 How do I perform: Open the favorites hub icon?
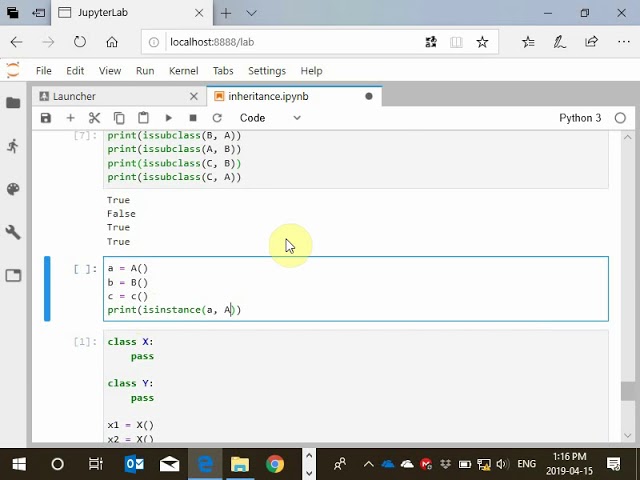528,42
